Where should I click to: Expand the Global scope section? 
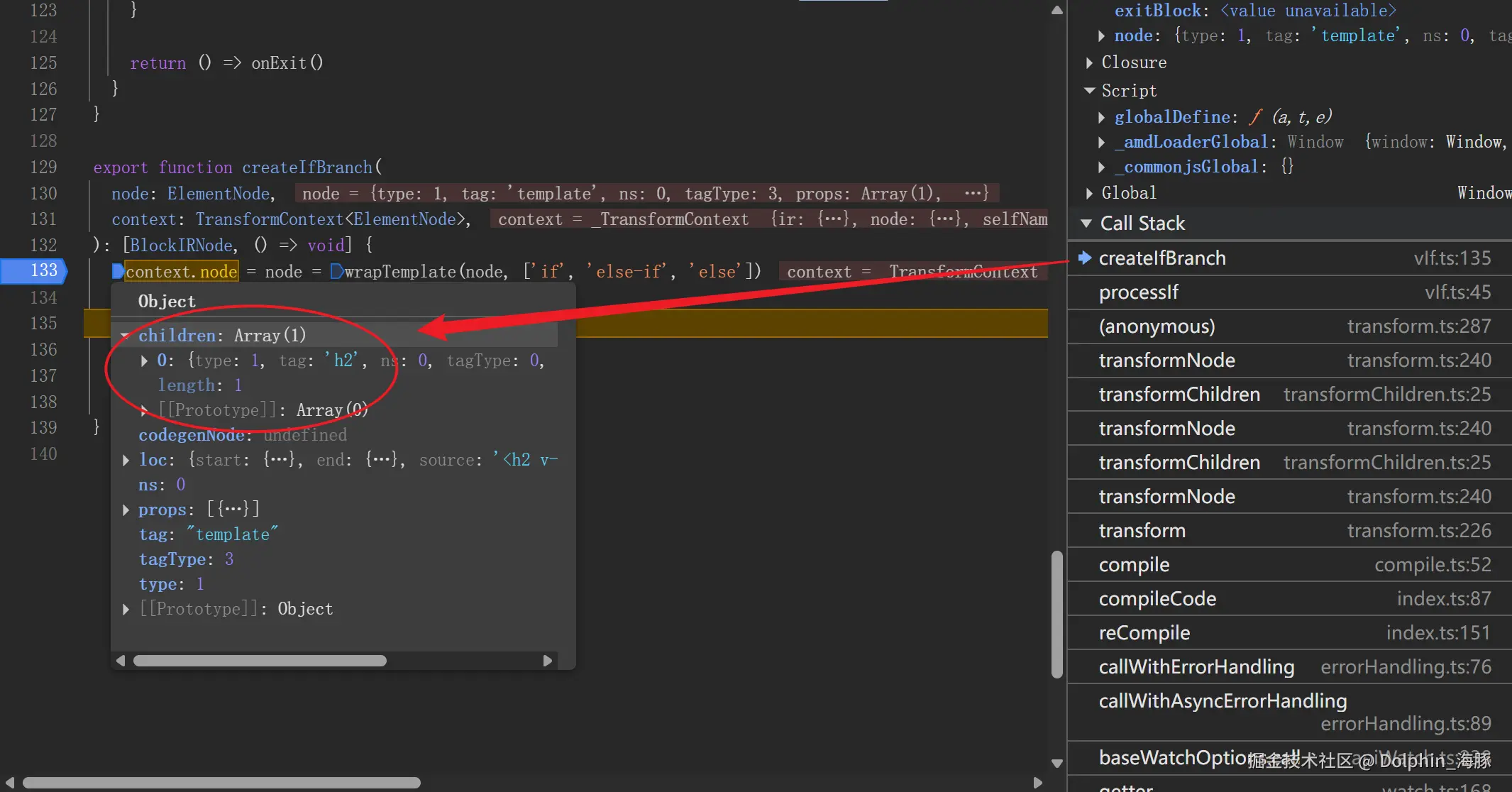pyautogui.click(x=1089, y=193)
